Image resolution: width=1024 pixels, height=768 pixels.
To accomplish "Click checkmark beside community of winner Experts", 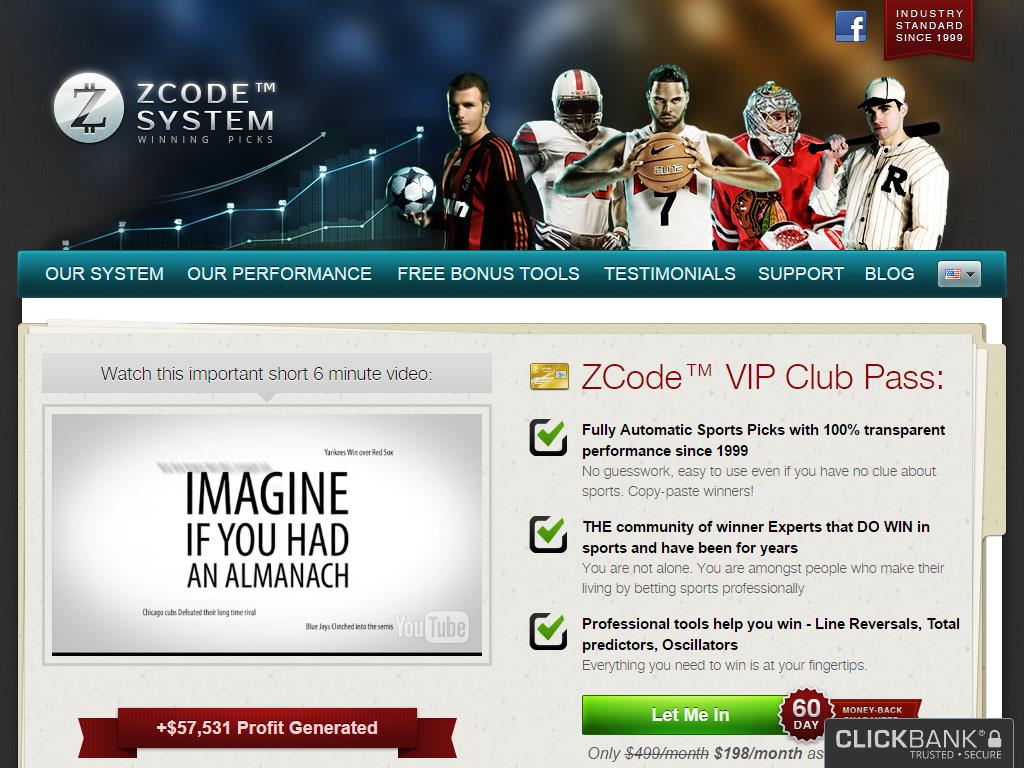I will coord(549,534).
